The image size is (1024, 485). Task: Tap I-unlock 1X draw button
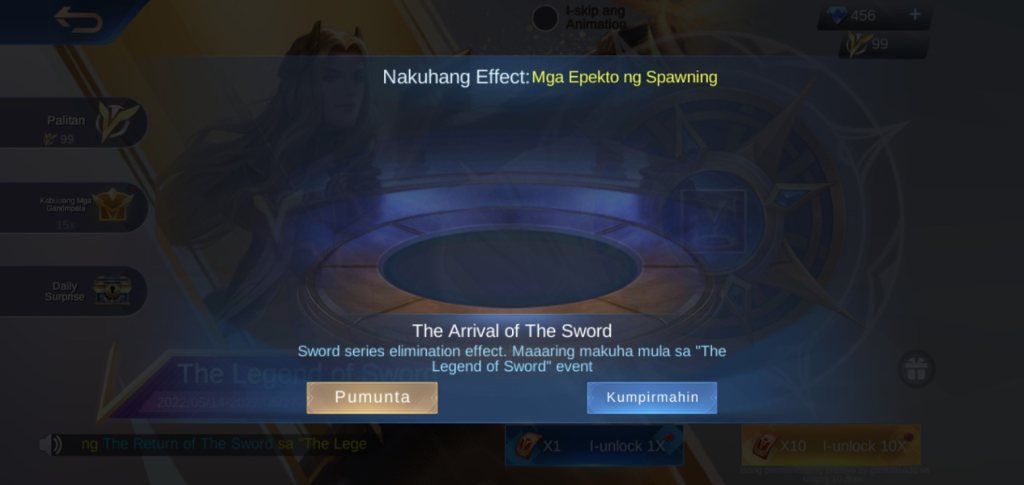pyautogui.click(x=594, y=446)
